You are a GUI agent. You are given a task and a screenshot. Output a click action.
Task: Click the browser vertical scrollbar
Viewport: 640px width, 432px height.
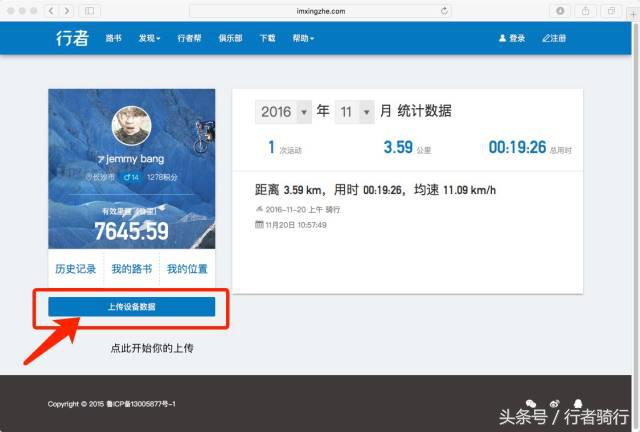[635, 225]
